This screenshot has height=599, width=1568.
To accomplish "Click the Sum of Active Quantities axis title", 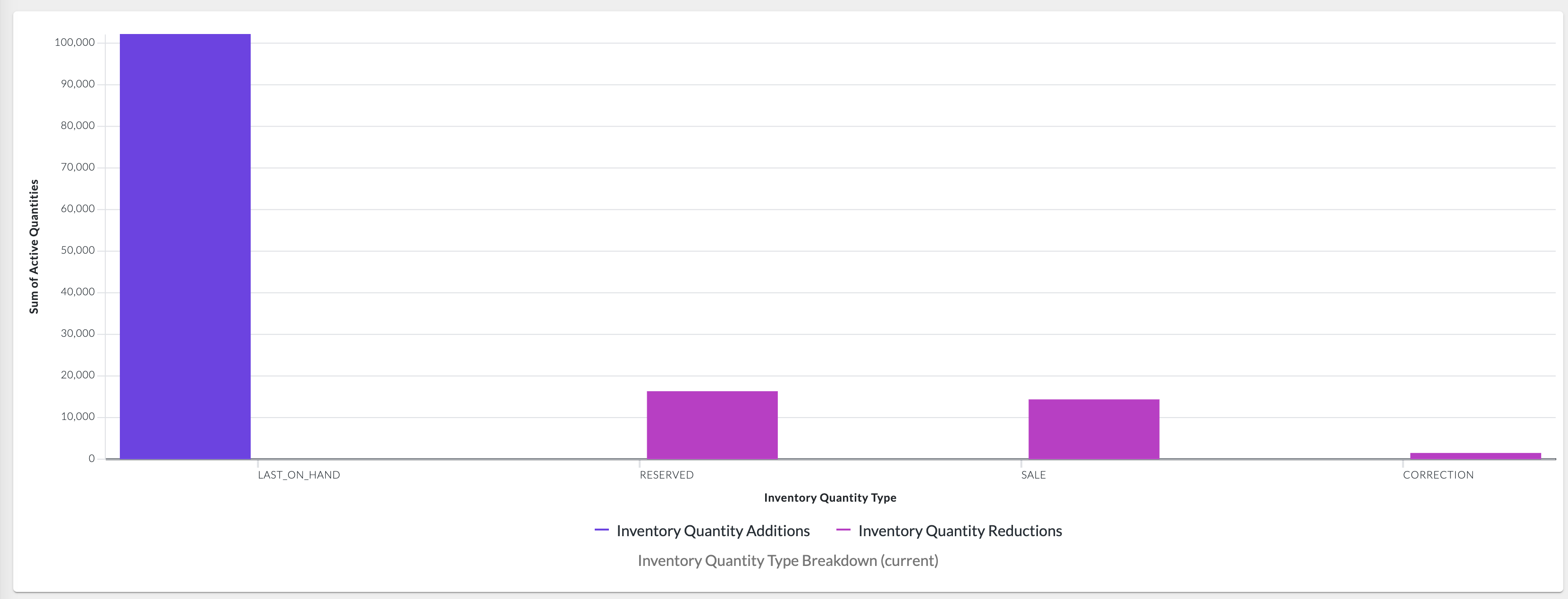I will pyautogui.click(x=34, y=246).
